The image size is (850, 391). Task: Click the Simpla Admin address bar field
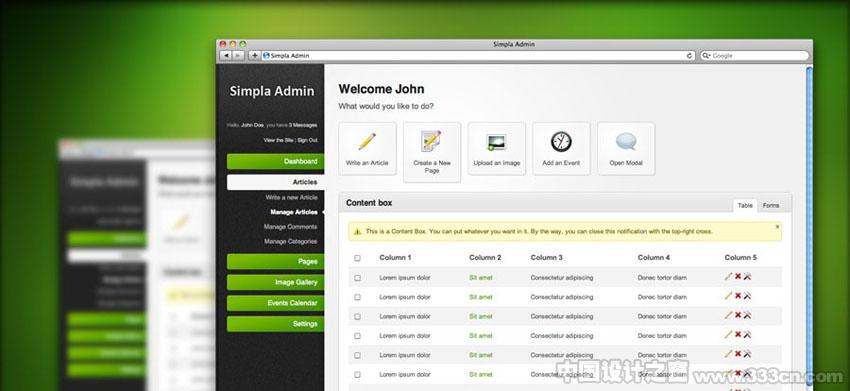point(478,55)
